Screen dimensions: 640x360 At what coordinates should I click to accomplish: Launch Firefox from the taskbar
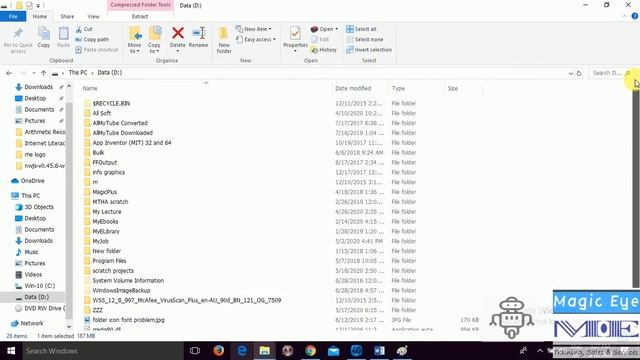pos(218,351)
